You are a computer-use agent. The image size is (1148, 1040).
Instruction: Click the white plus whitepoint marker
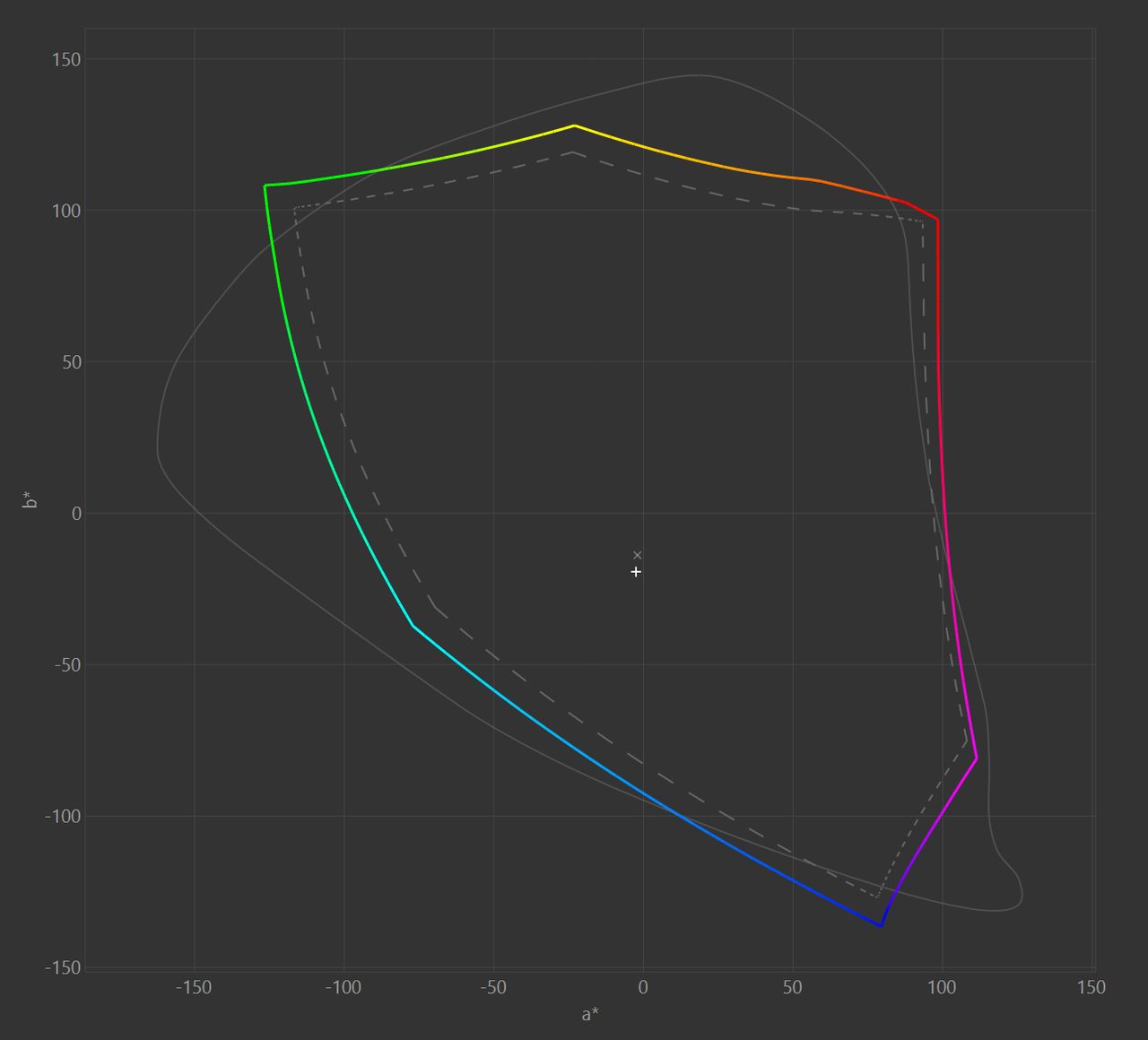(636, 571)
